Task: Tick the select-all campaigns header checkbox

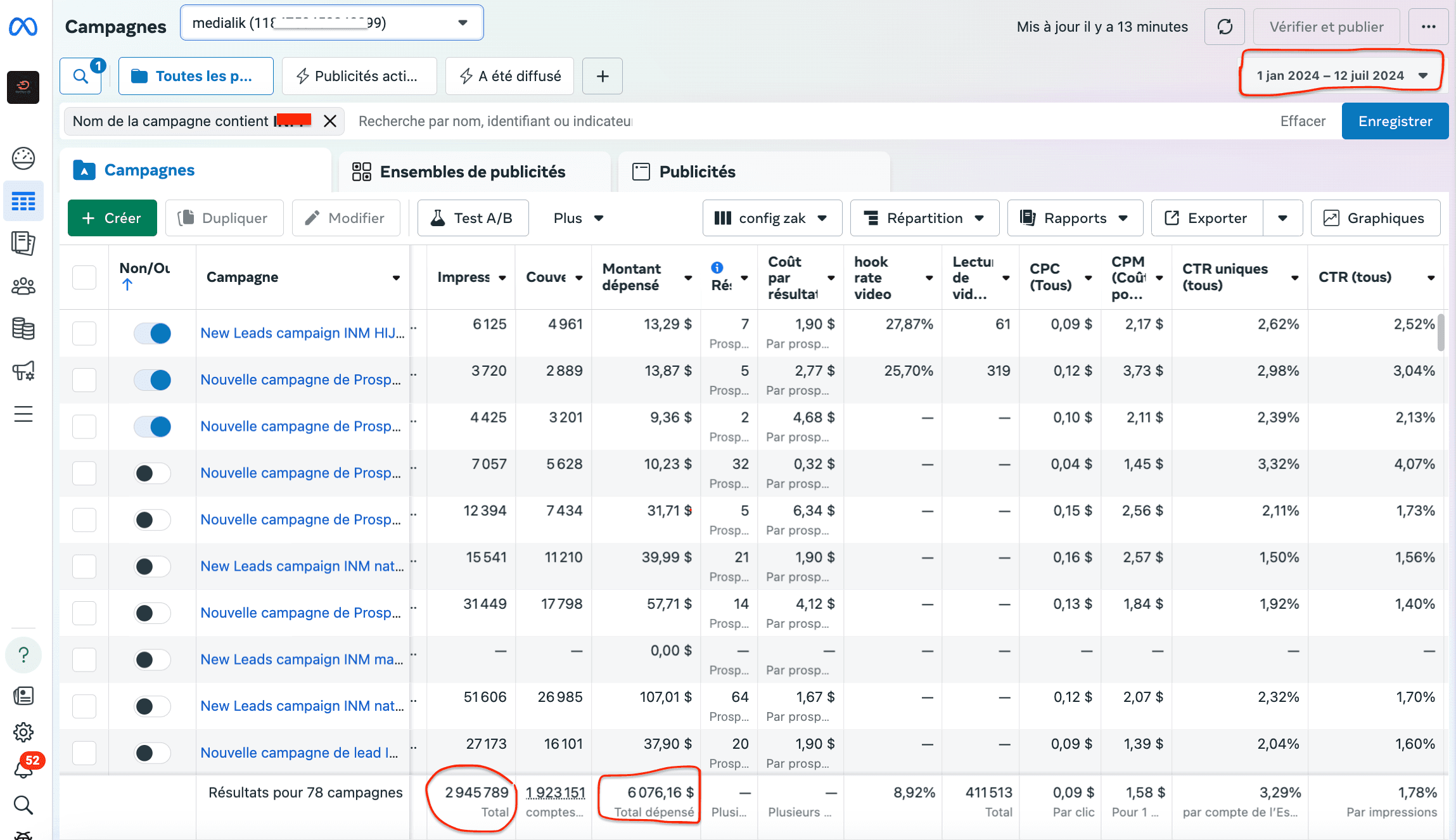Action: [x=84, y=277]
